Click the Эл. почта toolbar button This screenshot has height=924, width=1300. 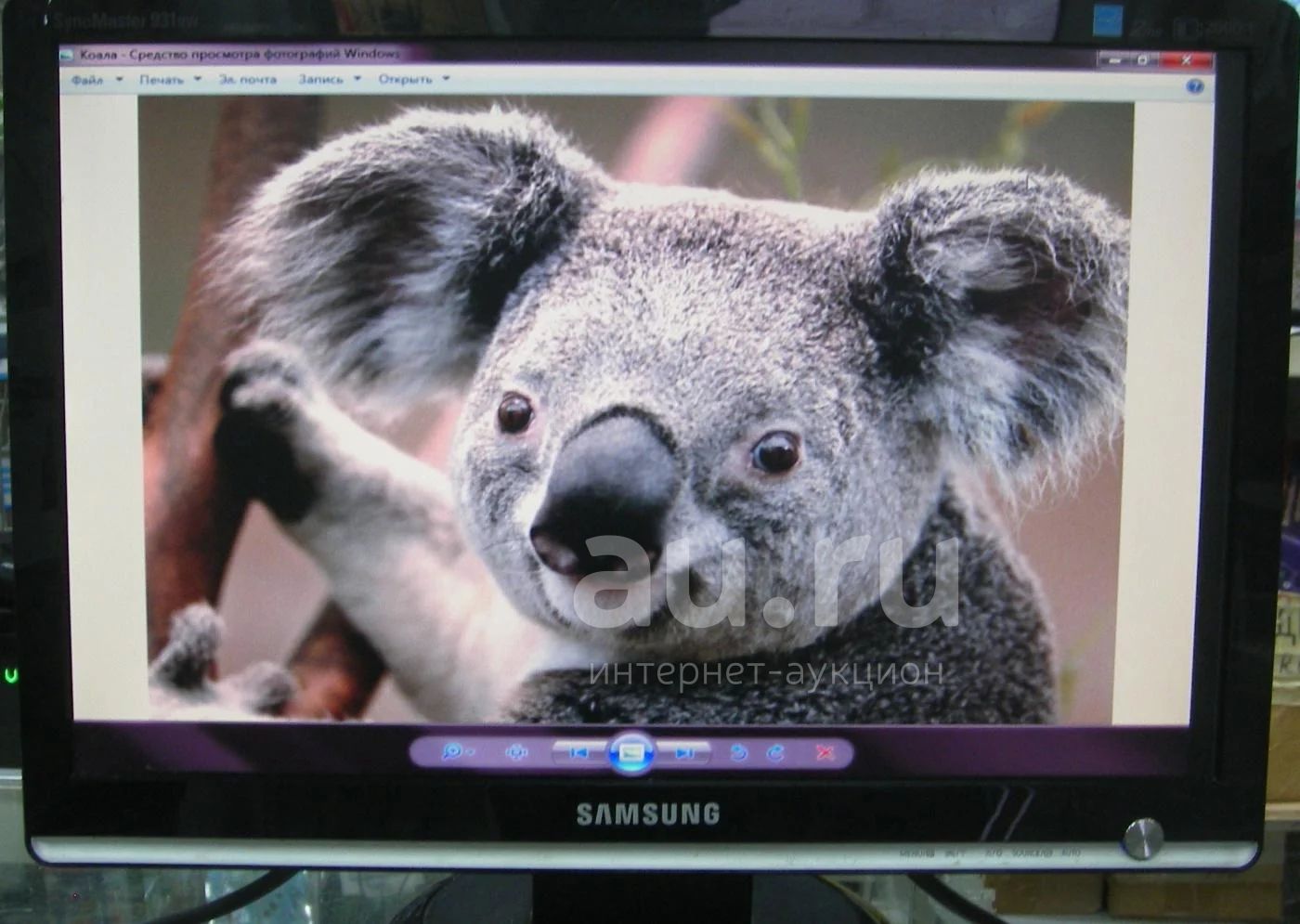[x=248, y=80]
